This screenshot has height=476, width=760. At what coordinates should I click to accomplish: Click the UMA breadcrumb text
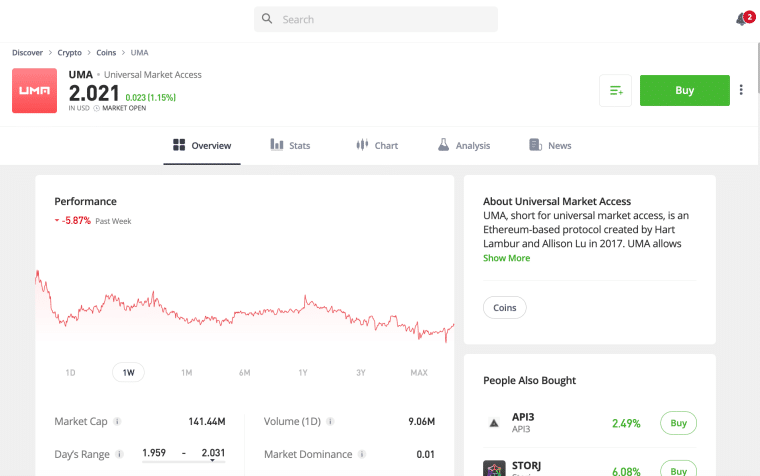(x=140, y=53)
